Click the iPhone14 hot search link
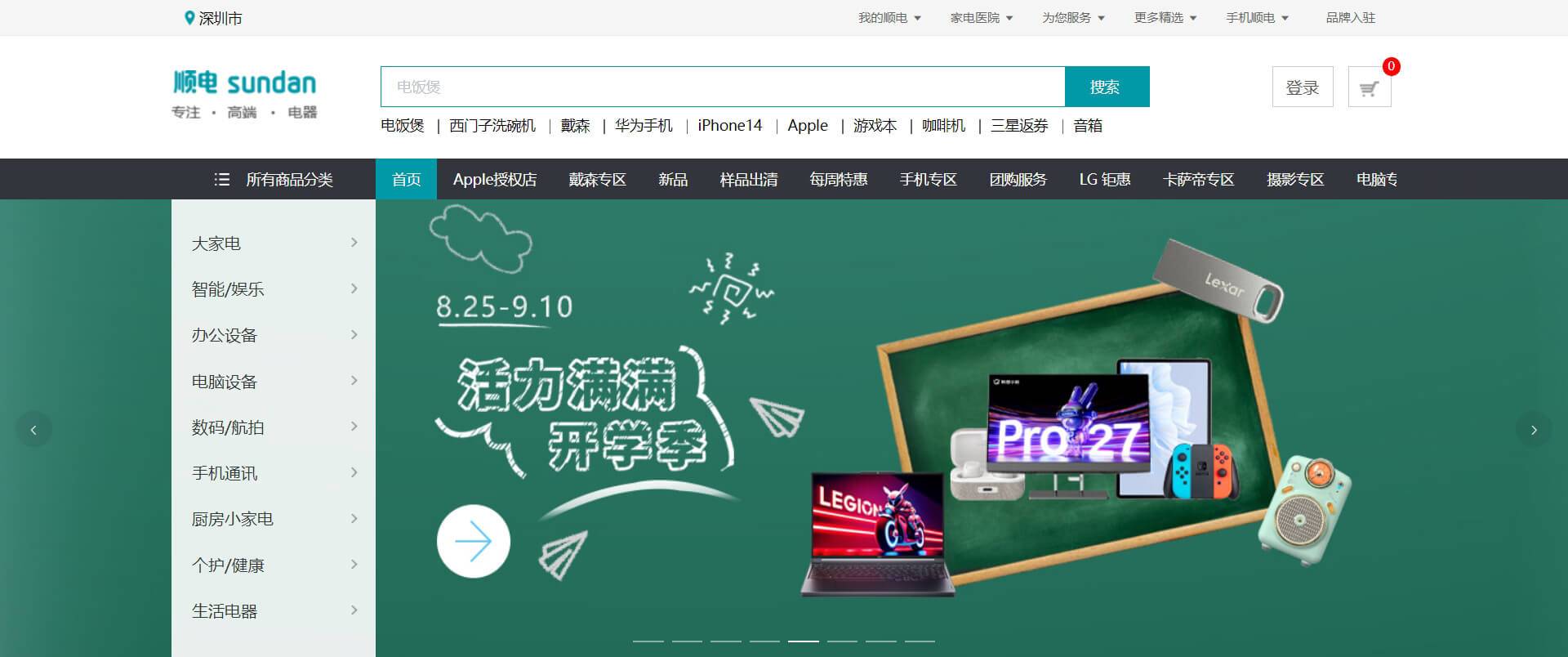This screenshot has width=1568, height=657. [x=729, y=126]
